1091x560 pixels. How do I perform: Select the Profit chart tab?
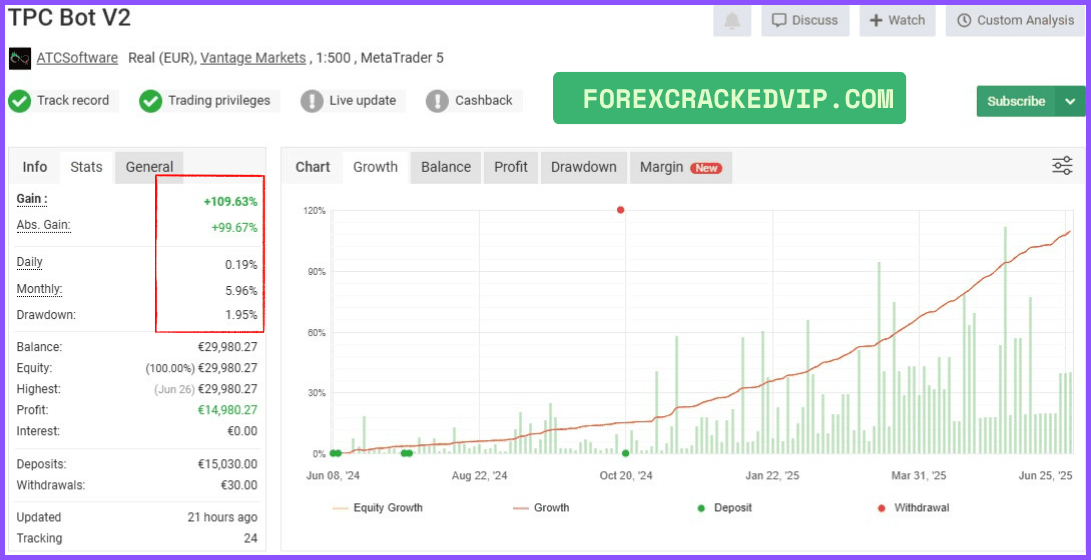click(x=511, y=167)
